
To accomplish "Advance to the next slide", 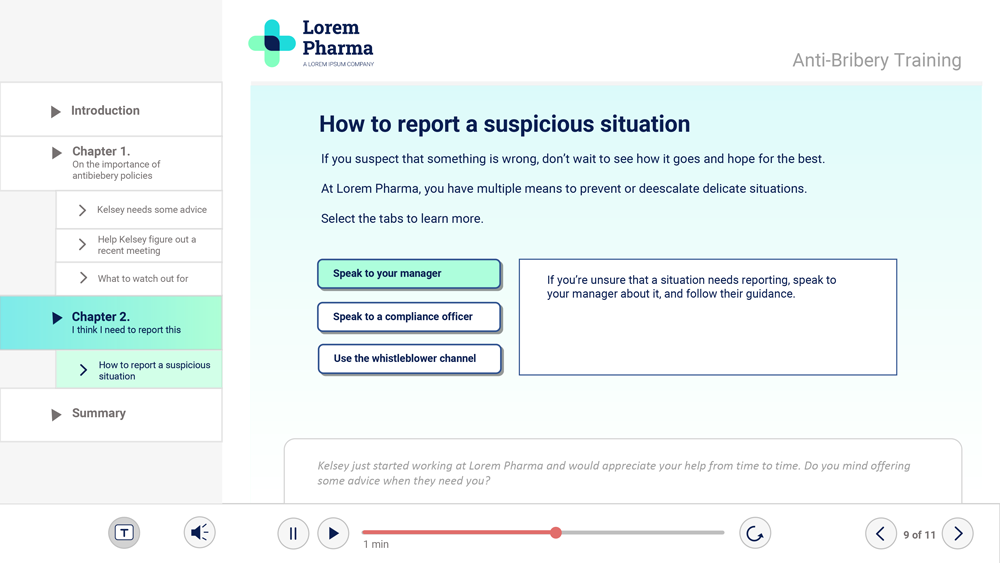I will coord(957,534).
